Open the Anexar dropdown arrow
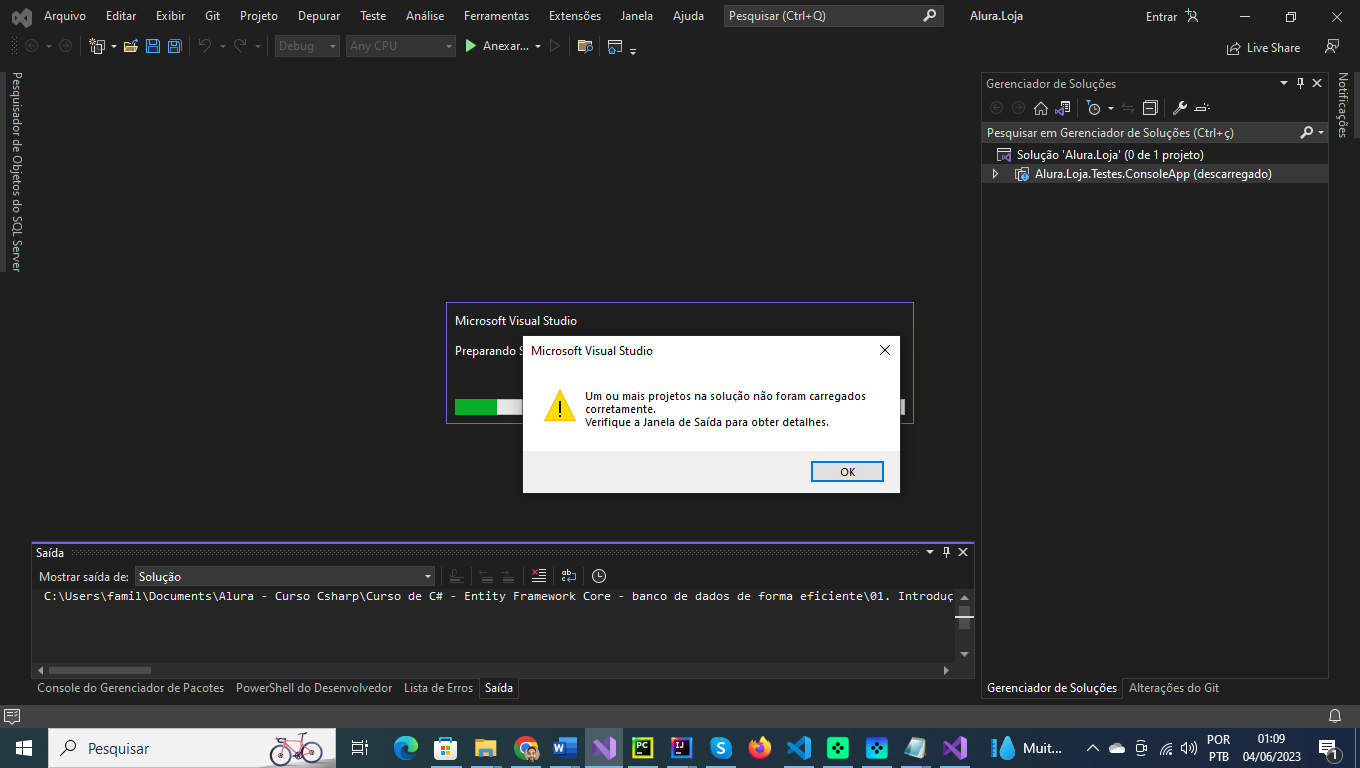This screenshot has height=768, width=1360. 538,46
